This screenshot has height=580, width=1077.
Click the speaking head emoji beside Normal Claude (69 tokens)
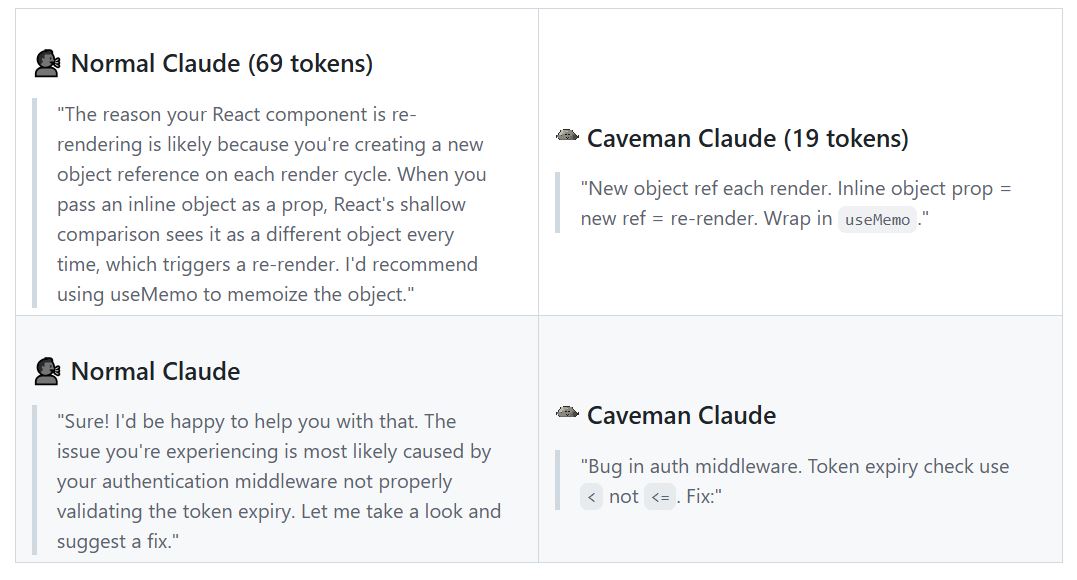coord(47,63)
